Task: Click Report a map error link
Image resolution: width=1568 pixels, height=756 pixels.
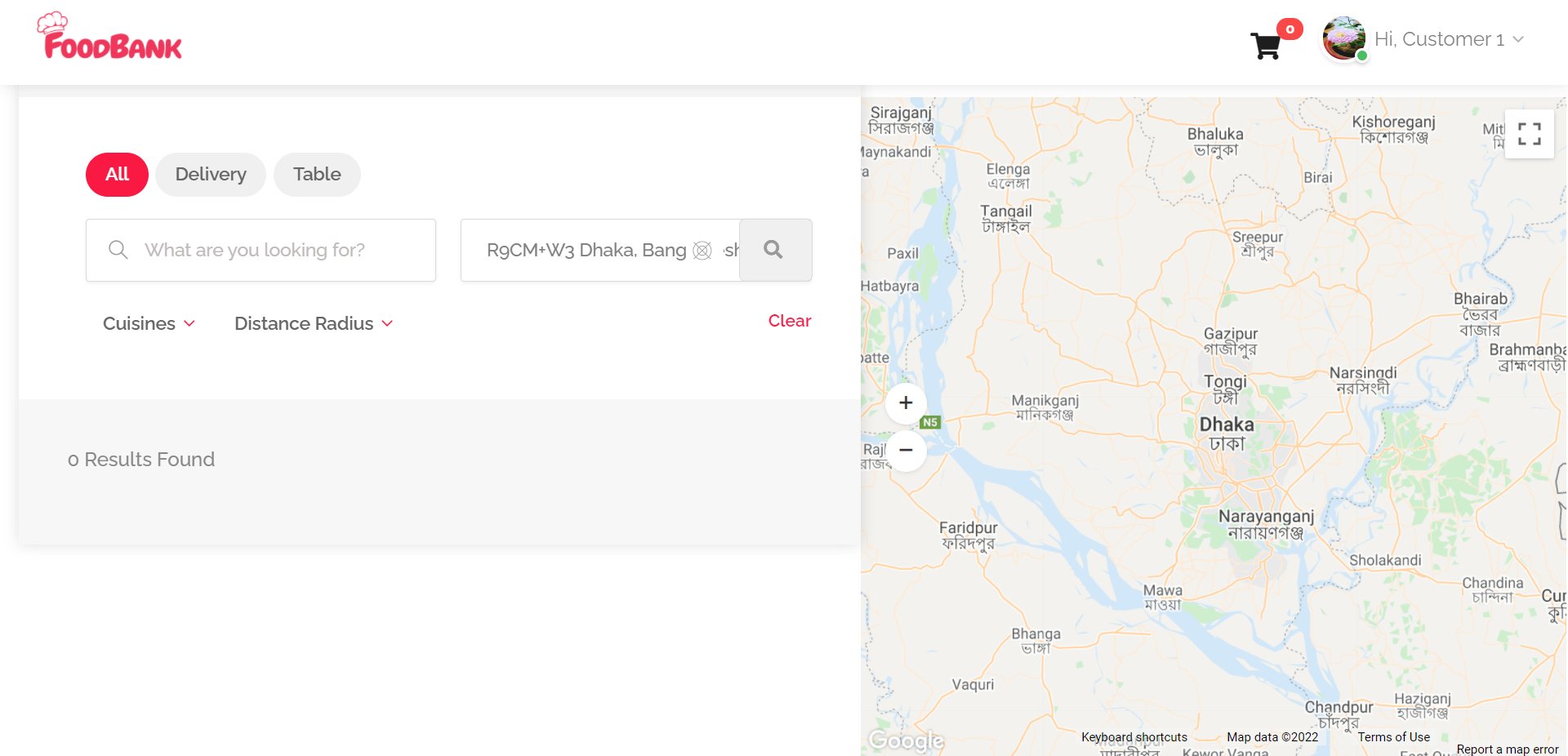Action: (x=1508, y=749)
